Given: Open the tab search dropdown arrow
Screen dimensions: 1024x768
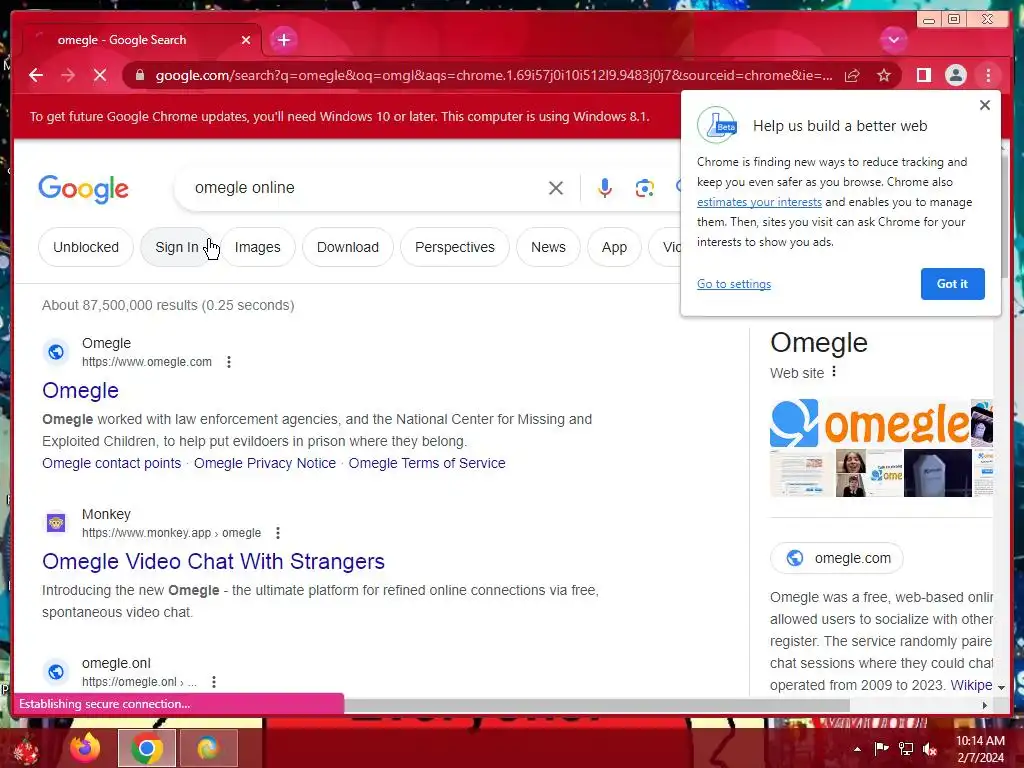Looking at the screenshot, I should tap(893, 40).
